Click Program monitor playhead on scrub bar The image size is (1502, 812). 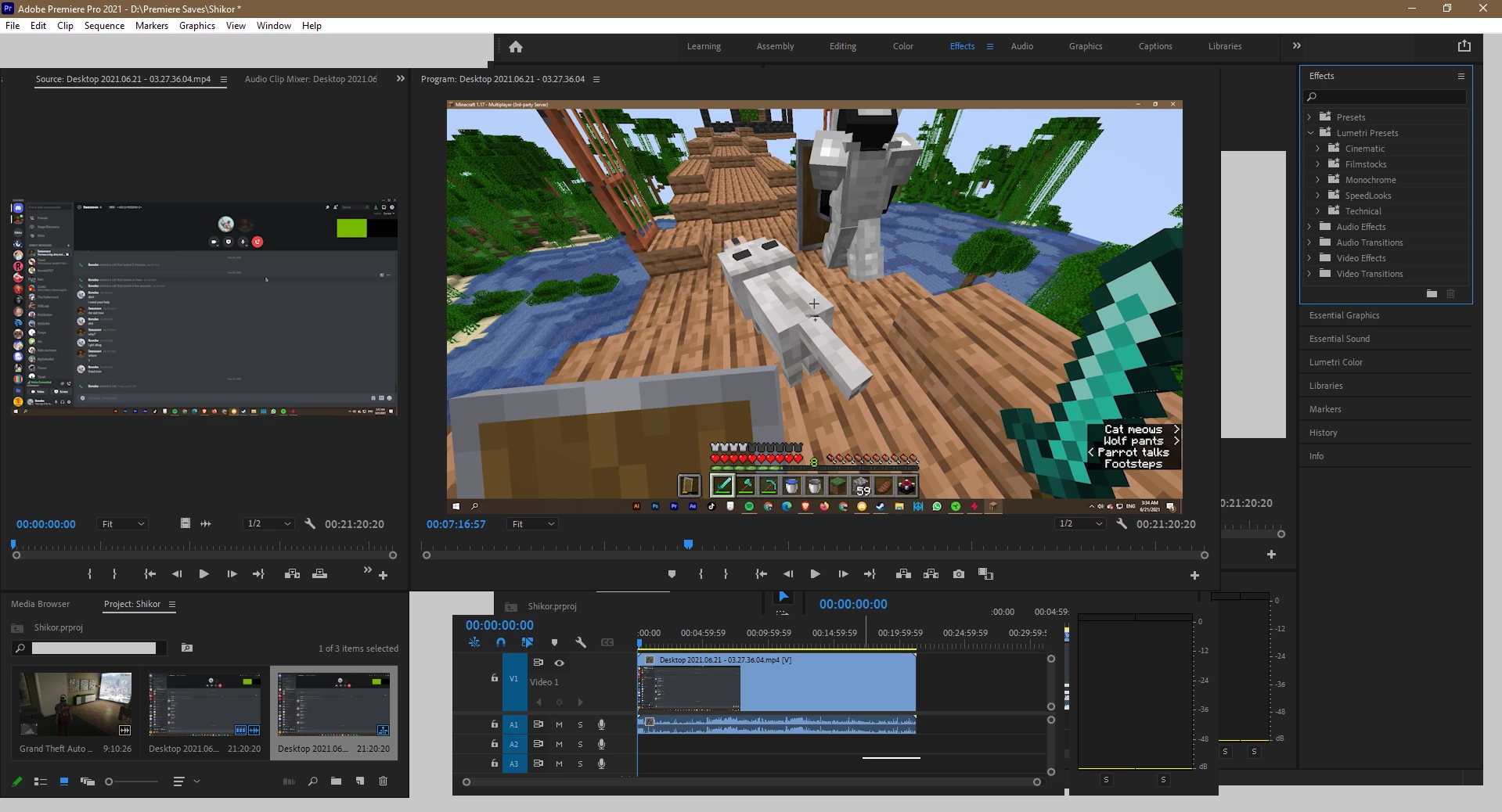pyautogui.click(x=688, y=544)
